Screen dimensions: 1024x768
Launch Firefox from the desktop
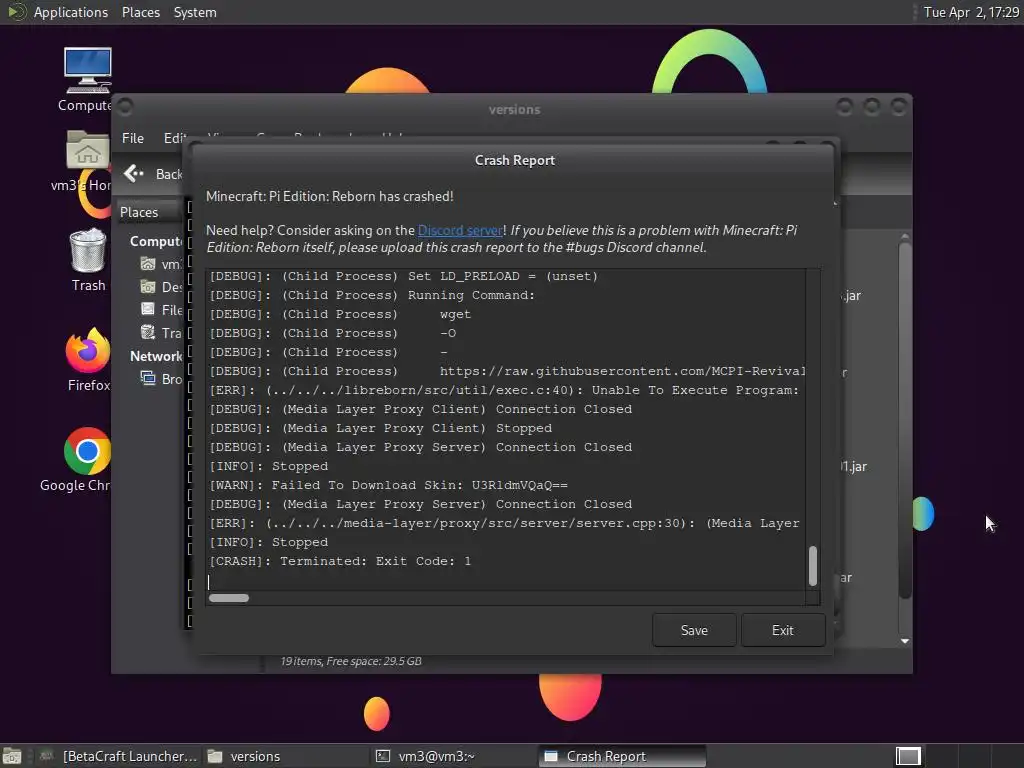88,359
